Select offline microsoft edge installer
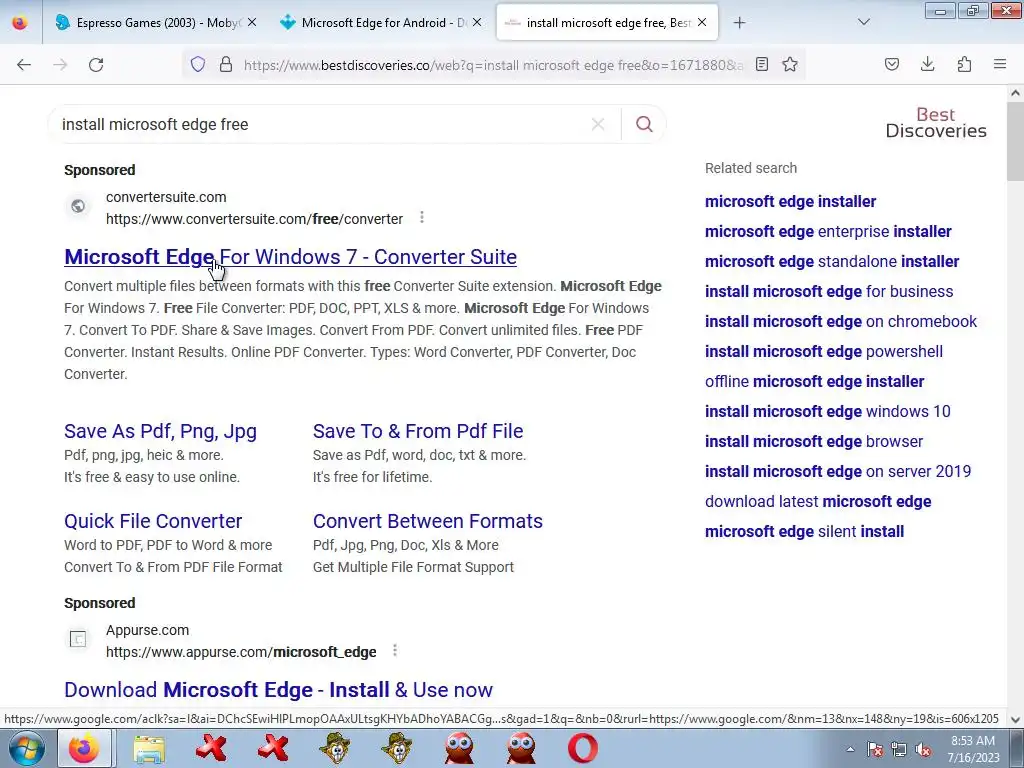The height and width of the screenshot is (768, 1024). tap(814, 382)
